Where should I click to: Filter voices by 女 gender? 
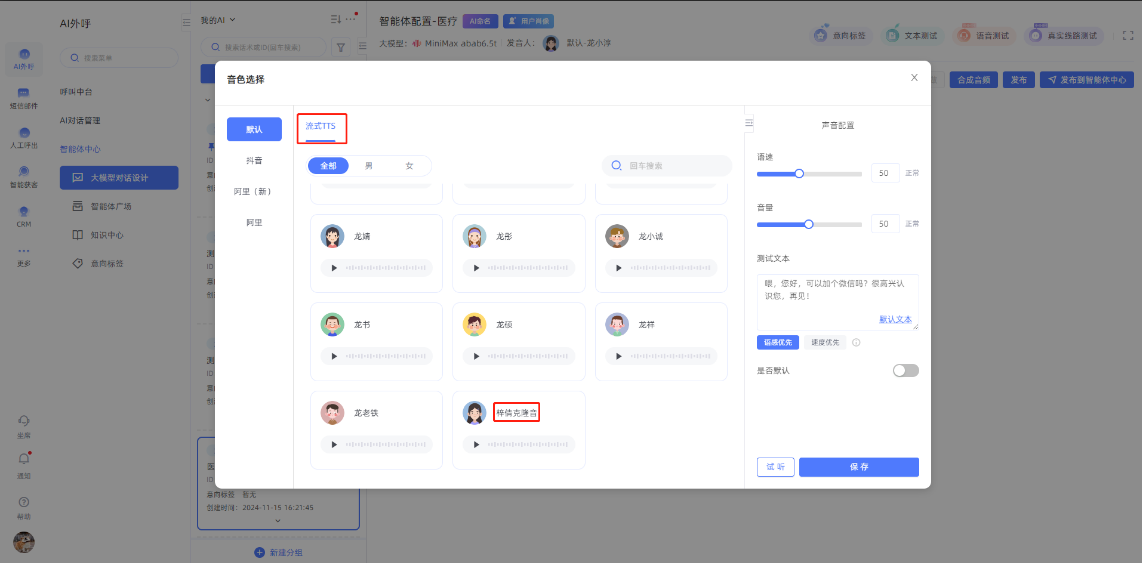(x=409, y=166)
